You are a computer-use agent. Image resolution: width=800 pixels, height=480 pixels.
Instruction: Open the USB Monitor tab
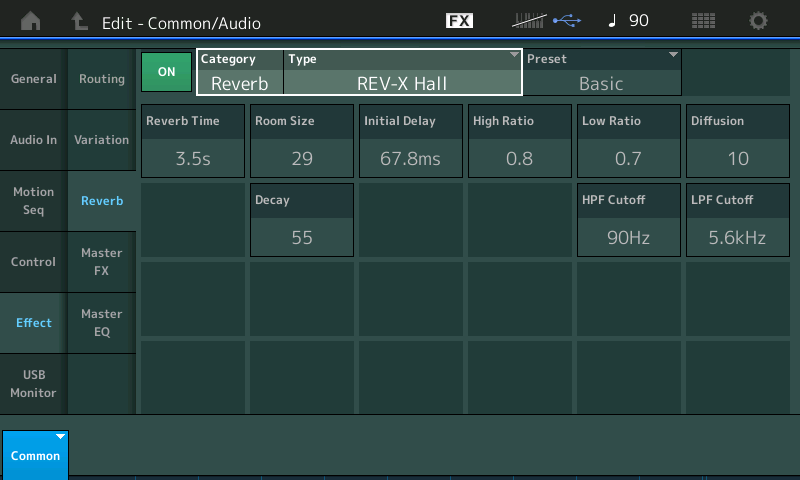pos(34,384)
